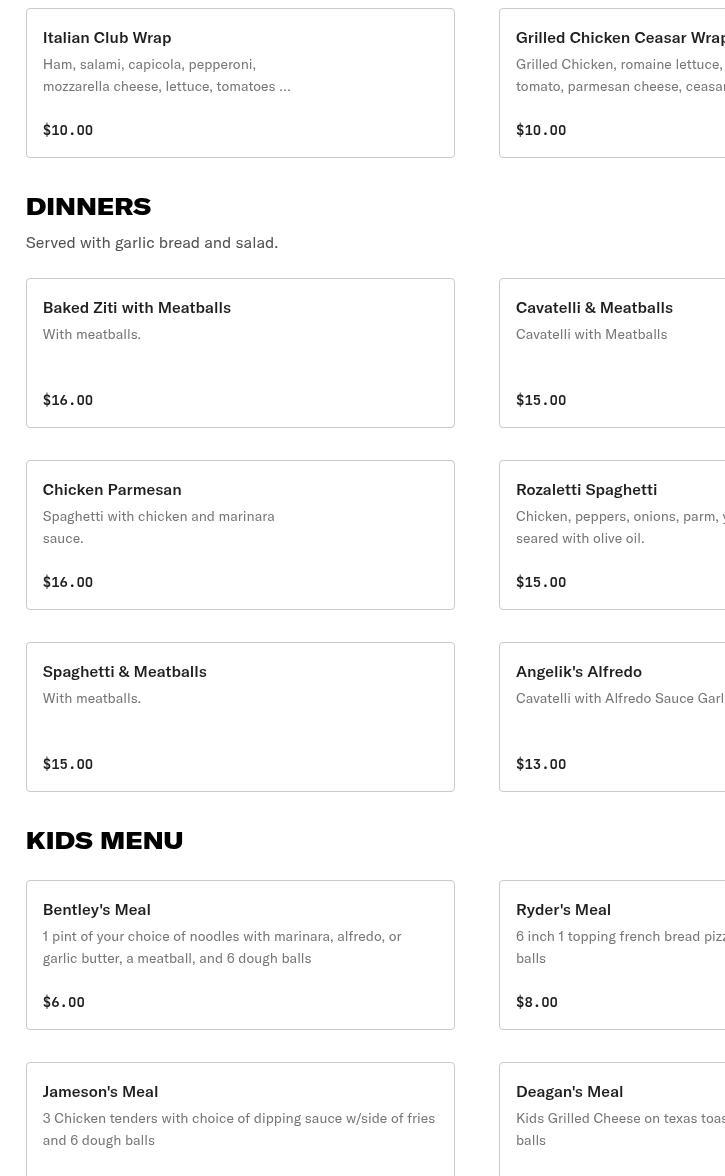Select Bentley's Meal from kids menu
Image resolution: width=725 pixels, height=1176 pixels.
(x=240, y=955)
